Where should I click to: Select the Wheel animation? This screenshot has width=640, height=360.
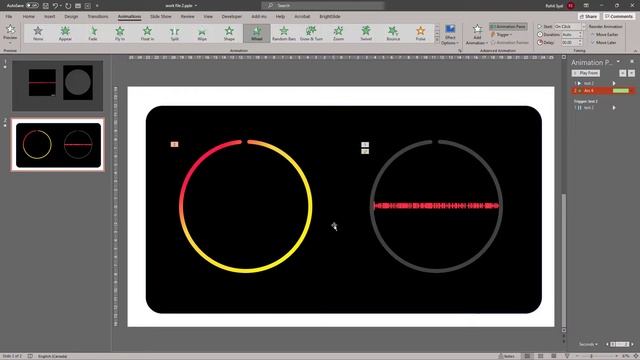click(x=257, y=33)
